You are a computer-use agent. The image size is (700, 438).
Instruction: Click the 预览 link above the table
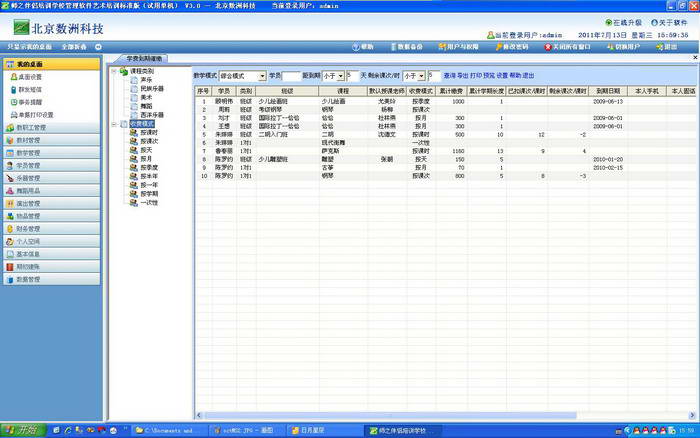pos(489,76)
